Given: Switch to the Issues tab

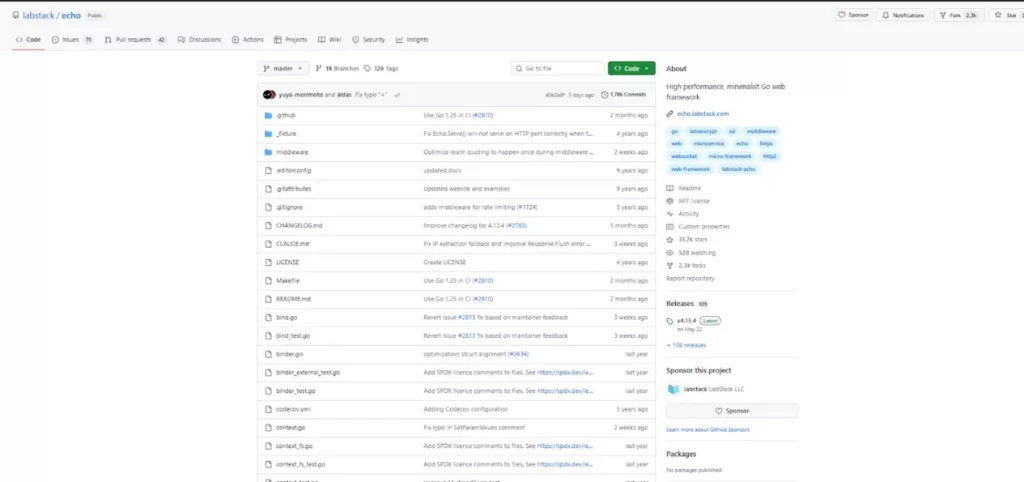Looking at the screenshot, I should 72,40.
